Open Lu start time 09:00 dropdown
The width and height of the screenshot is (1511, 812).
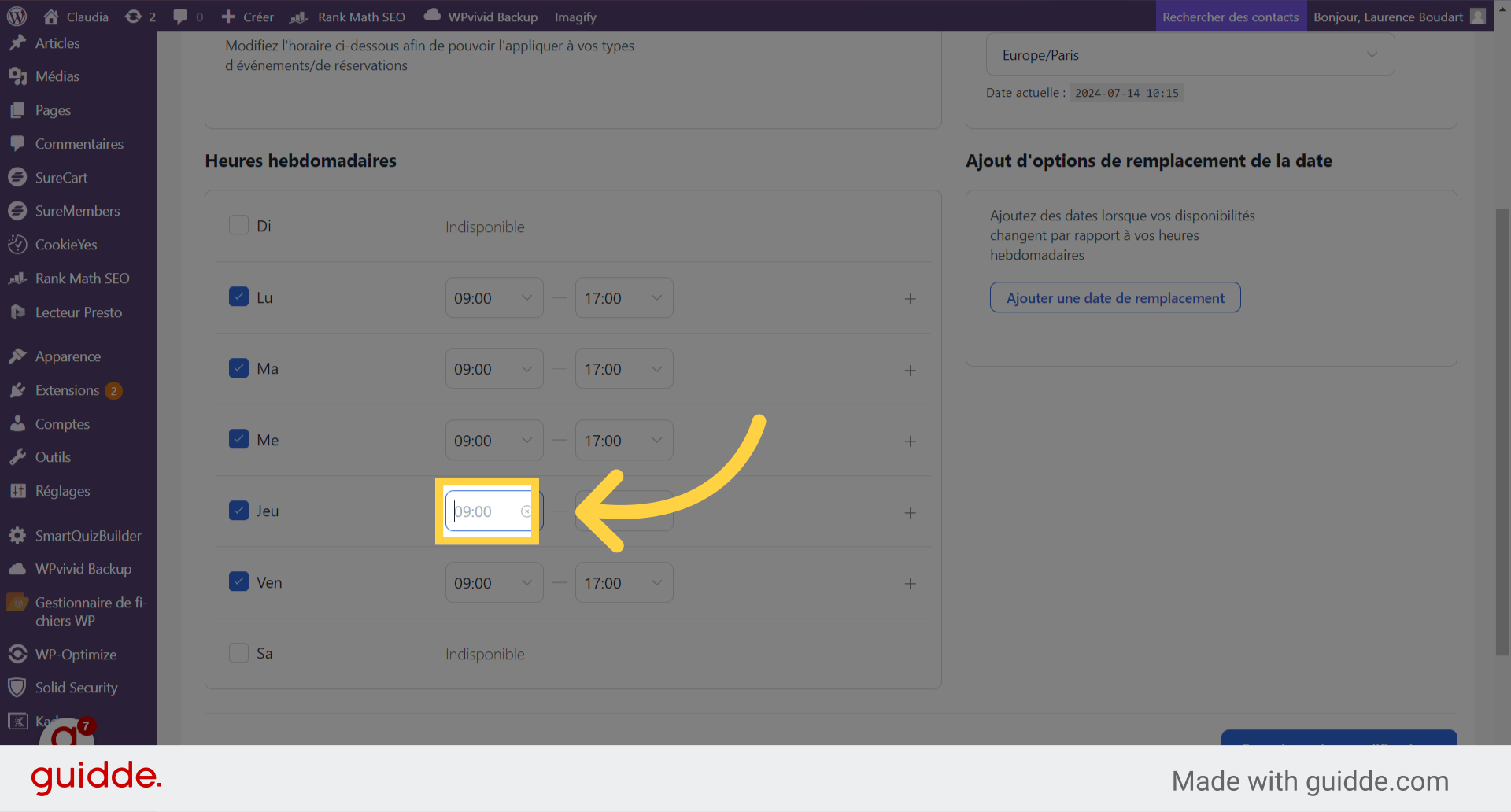[x=494, y=298]
